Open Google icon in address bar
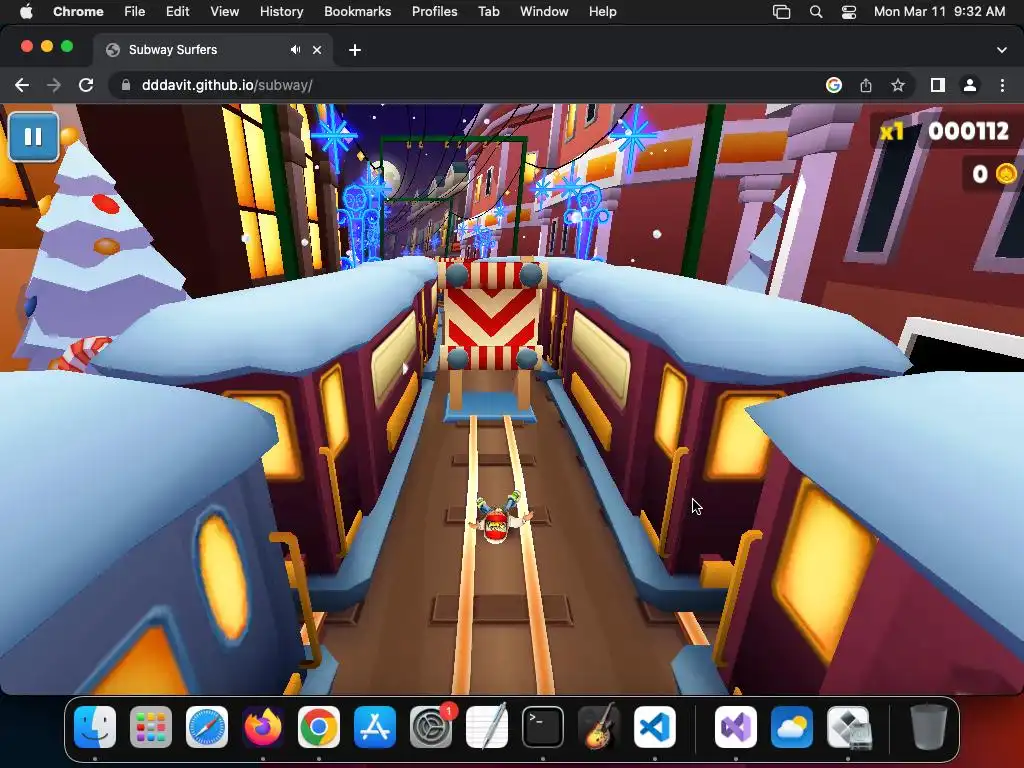Screen dimensions: 1024x768 click(x=833, y=85)
